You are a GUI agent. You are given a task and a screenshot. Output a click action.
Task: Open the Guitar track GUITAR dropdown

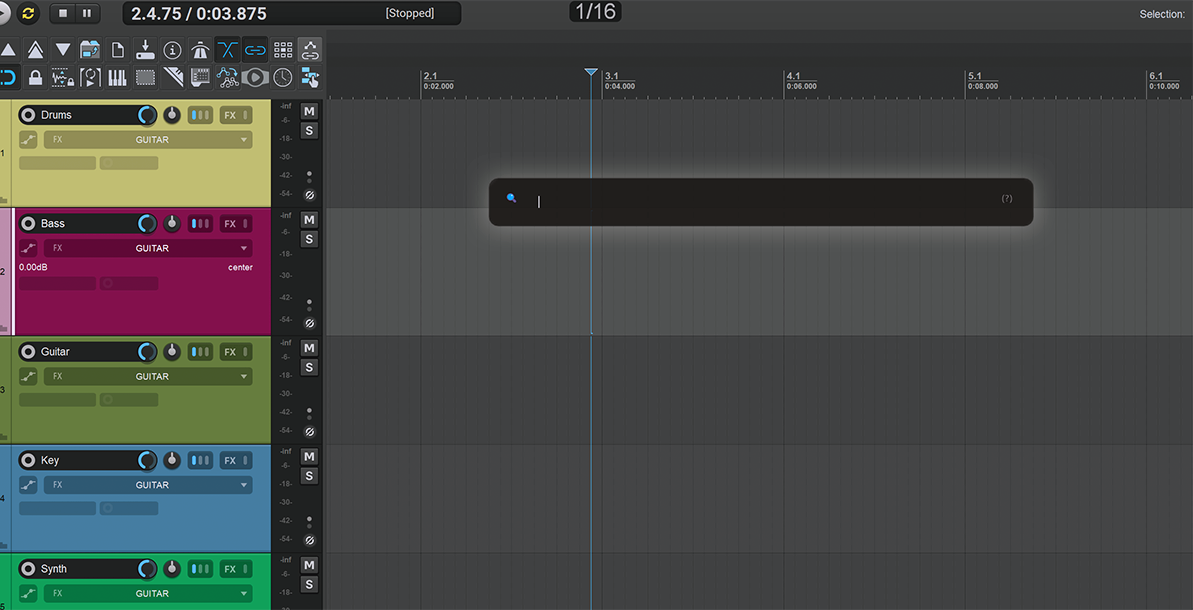tap(148, 376)
